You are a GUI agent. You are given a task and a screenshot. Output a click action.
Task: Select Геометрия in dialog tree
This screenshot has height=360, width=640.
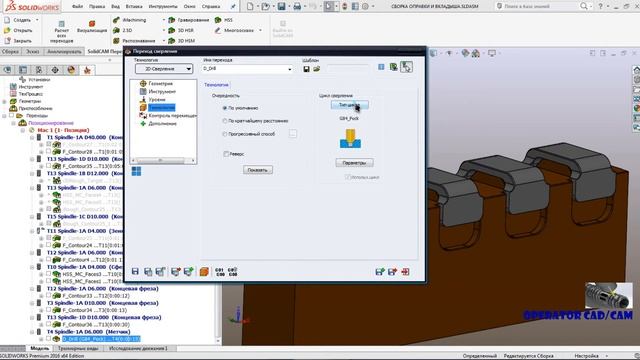tap(160, 83)
